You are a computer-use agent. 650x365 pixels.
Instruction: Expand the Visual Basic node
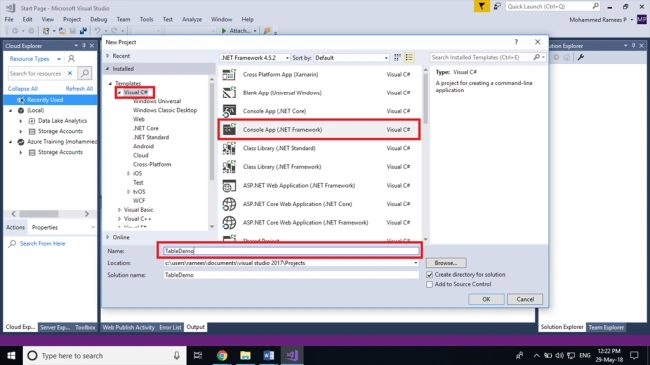point(119,210)
